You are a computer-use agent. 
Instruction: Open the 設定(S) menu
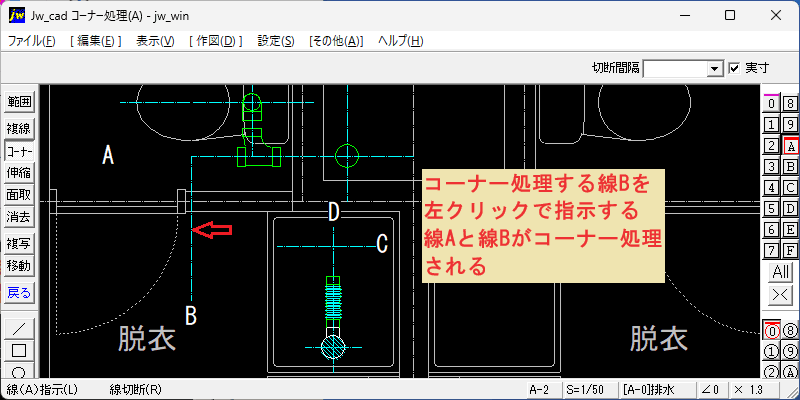pos(276,41)
